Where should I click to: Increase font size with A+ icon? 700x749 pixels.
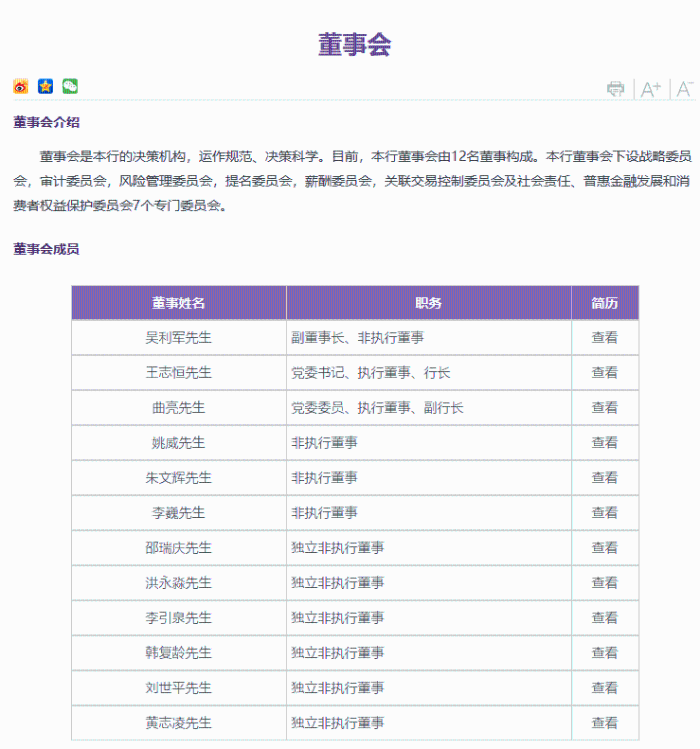pos(651,89)
